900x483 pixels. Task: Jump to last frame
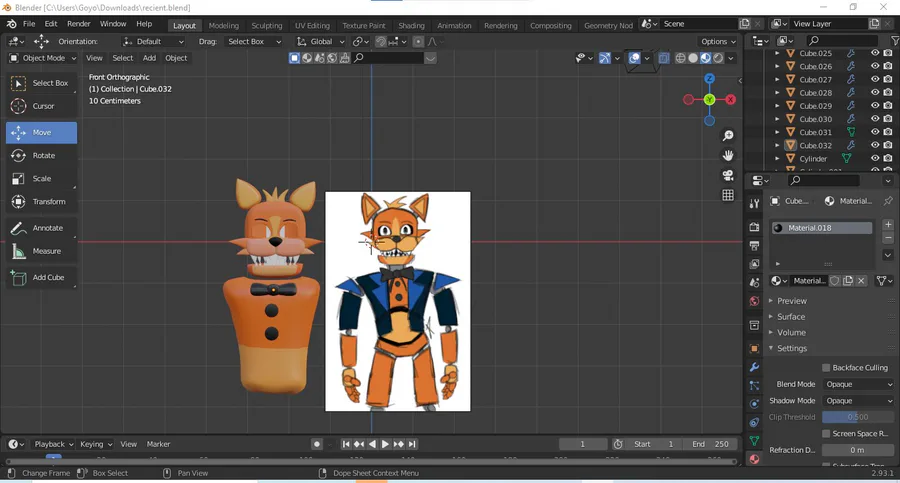pyautogui.click(x=412, y=444)
